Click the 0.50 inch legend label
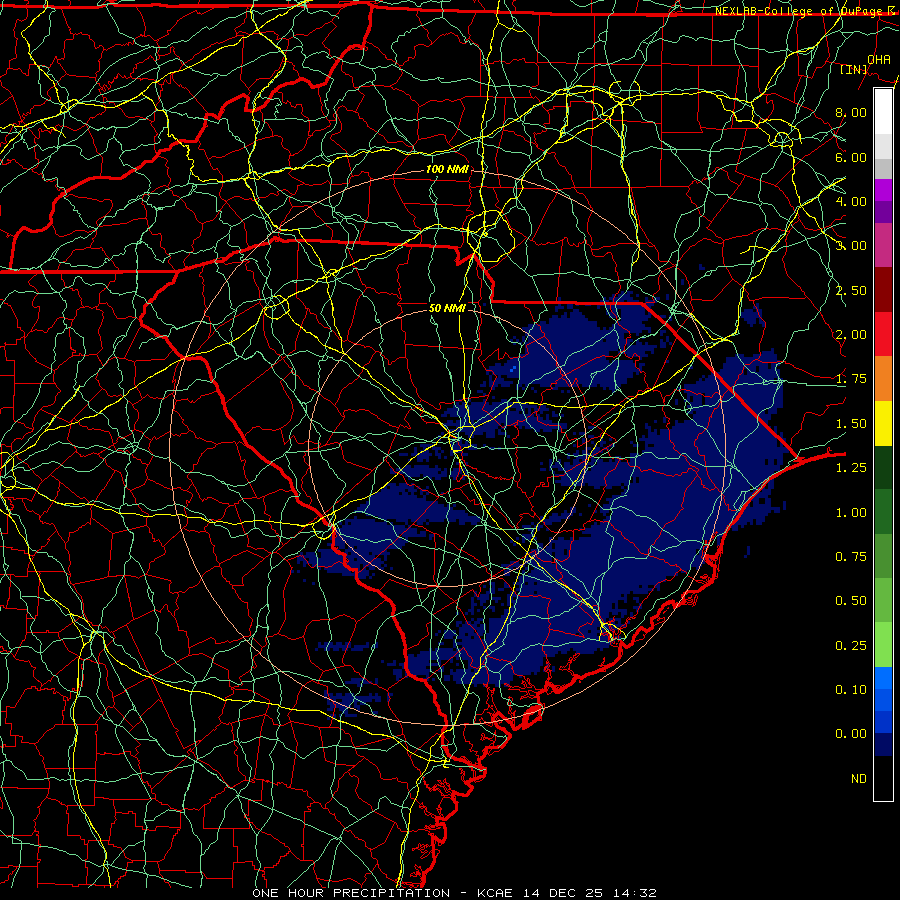900x900 pixels. tap(851, 601)
